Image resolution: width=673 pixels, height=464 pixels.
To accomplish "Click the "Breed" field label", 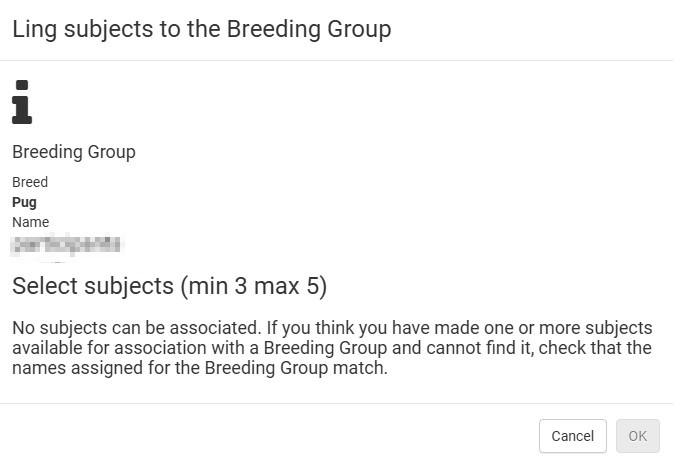I will 30,183.
